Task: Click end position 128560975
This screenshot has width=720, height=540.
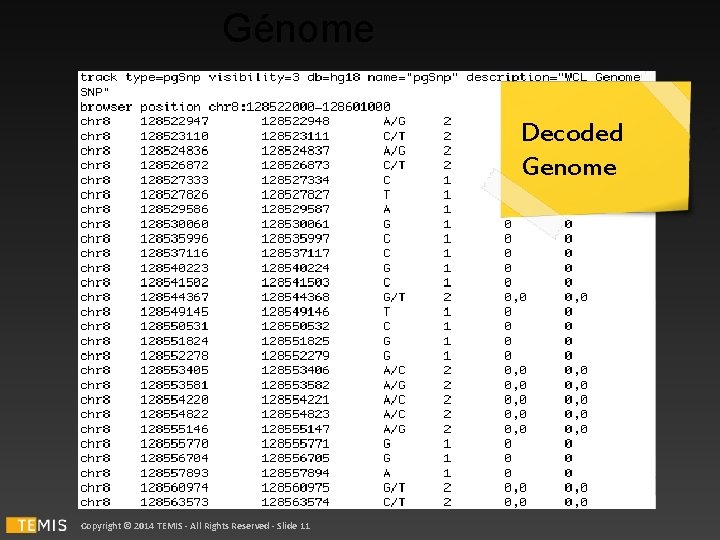Action: [295, 488]
